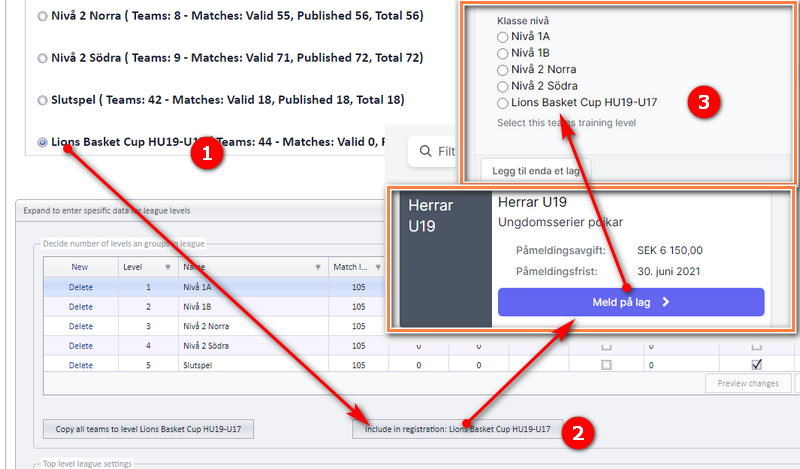800x469 pixels.
Task: Click the Preview changes button
Action: pyautogui.click(x=748, y=383)
